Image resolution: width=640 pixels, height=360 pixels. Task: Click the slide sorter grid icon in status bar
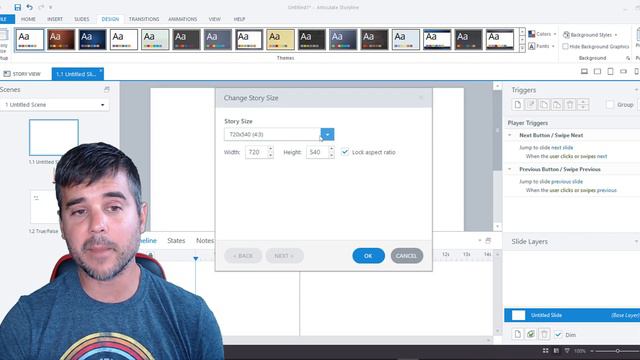pyautogui.click(x=545, y=351)
